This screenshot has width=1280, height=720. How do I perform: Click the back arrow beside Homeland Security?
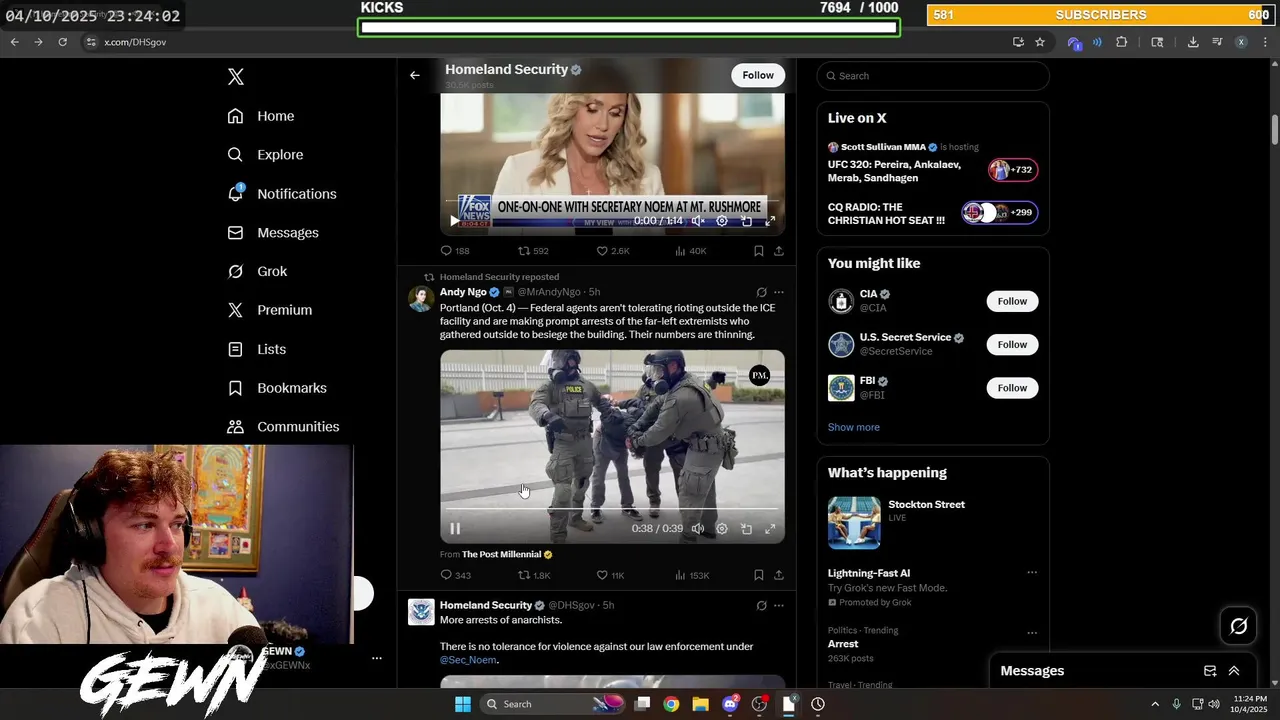point(415,75)
